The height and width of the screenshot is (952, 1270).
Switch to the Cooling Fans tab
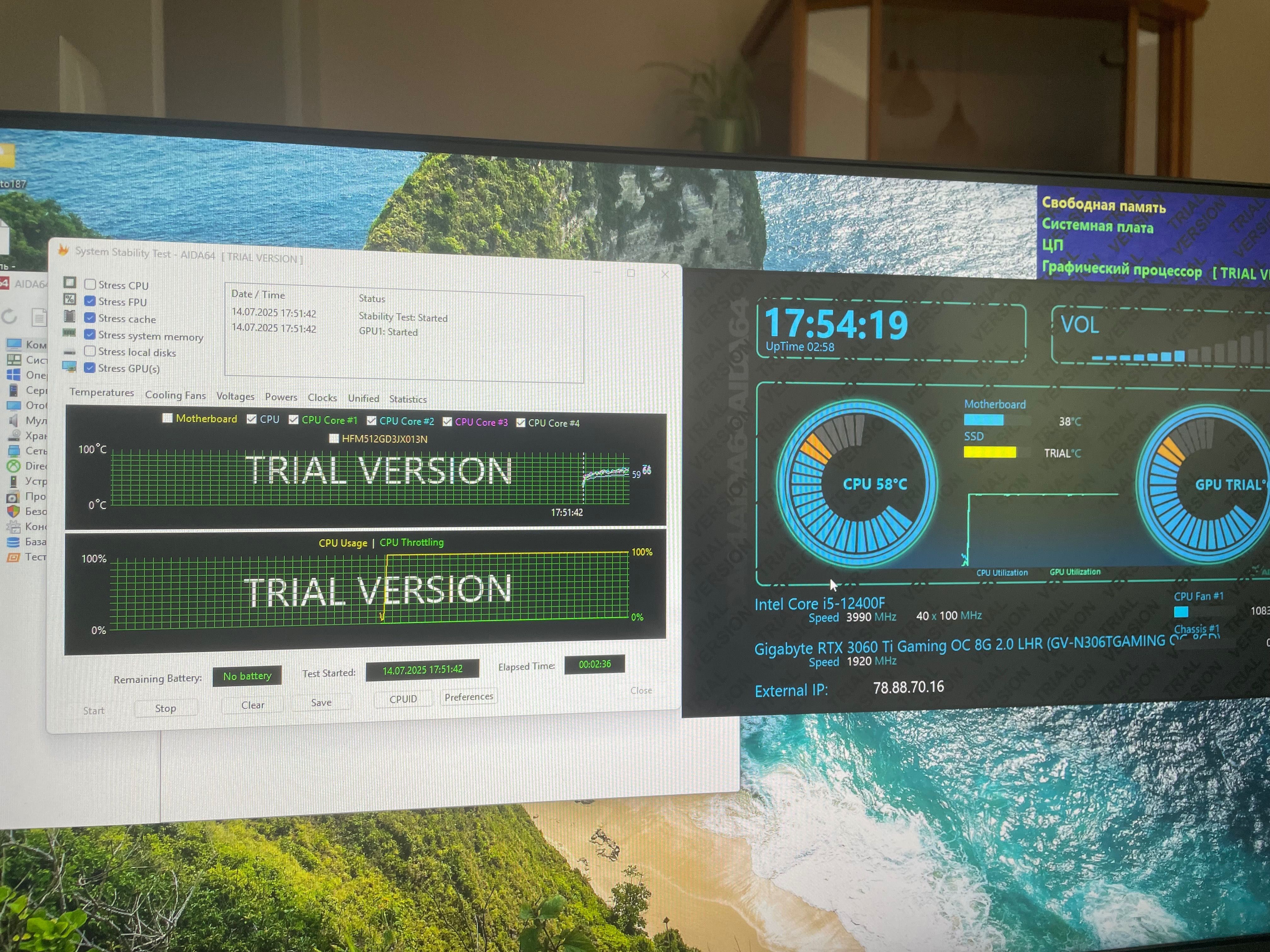pos(175,395)
